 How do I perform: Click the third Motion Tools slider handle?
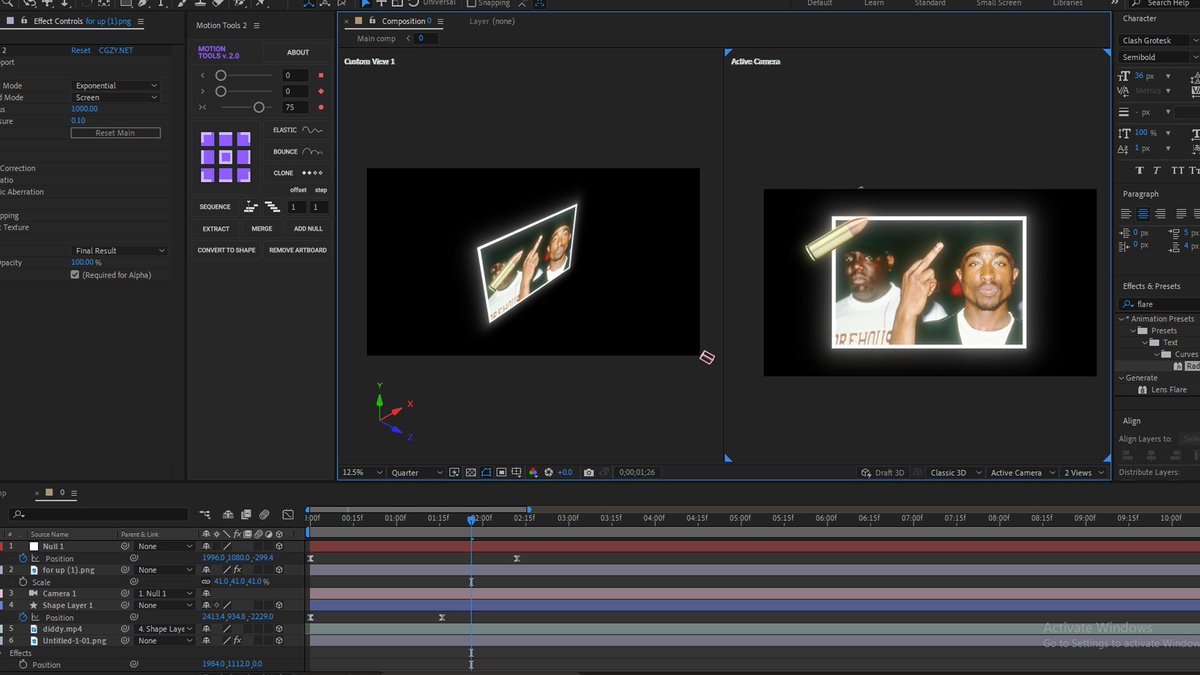(x=259, y=107)
